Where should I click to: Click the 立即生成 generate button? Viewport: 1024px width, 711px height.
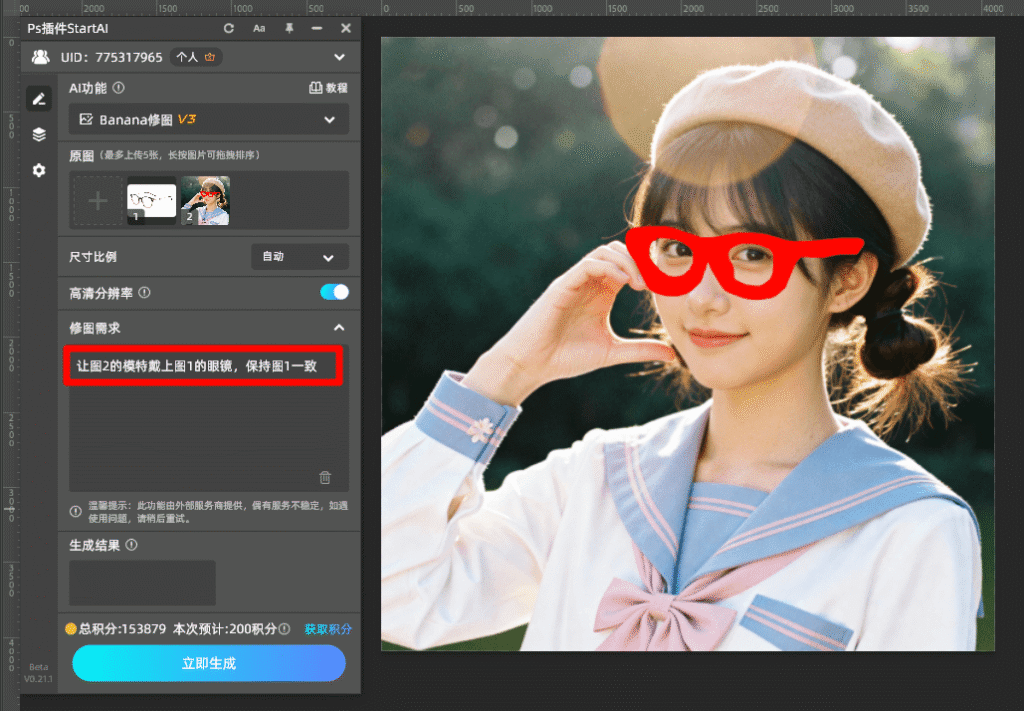point(209,663)
